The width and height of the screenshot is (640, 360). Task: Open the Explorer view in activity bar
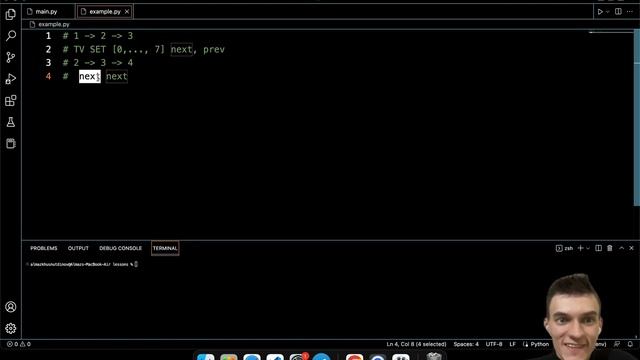pyautogui.click(x=11, y=14)
